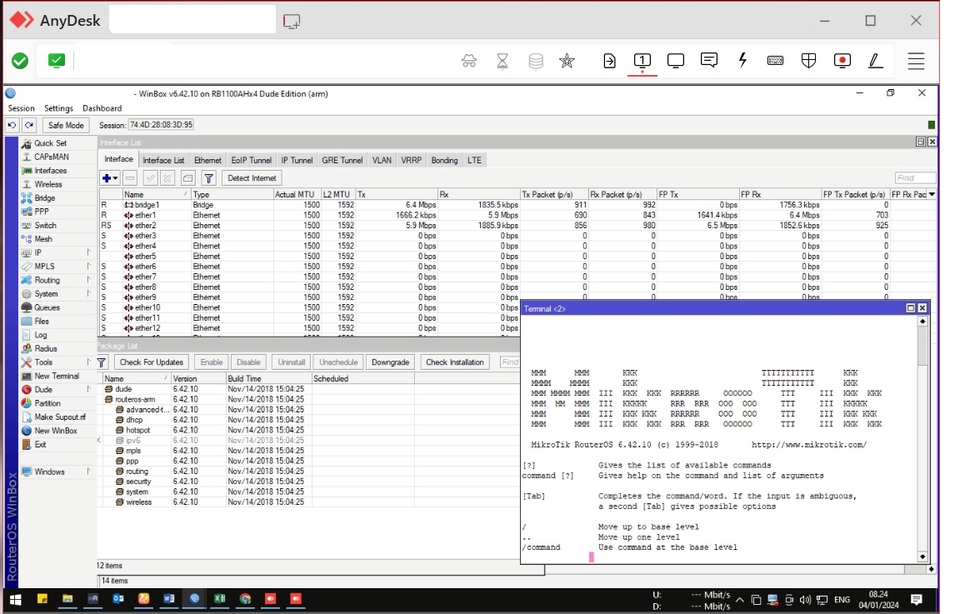The image size is (960, 614).
Task: Open the Settings menu
Action: click(58, 108)
